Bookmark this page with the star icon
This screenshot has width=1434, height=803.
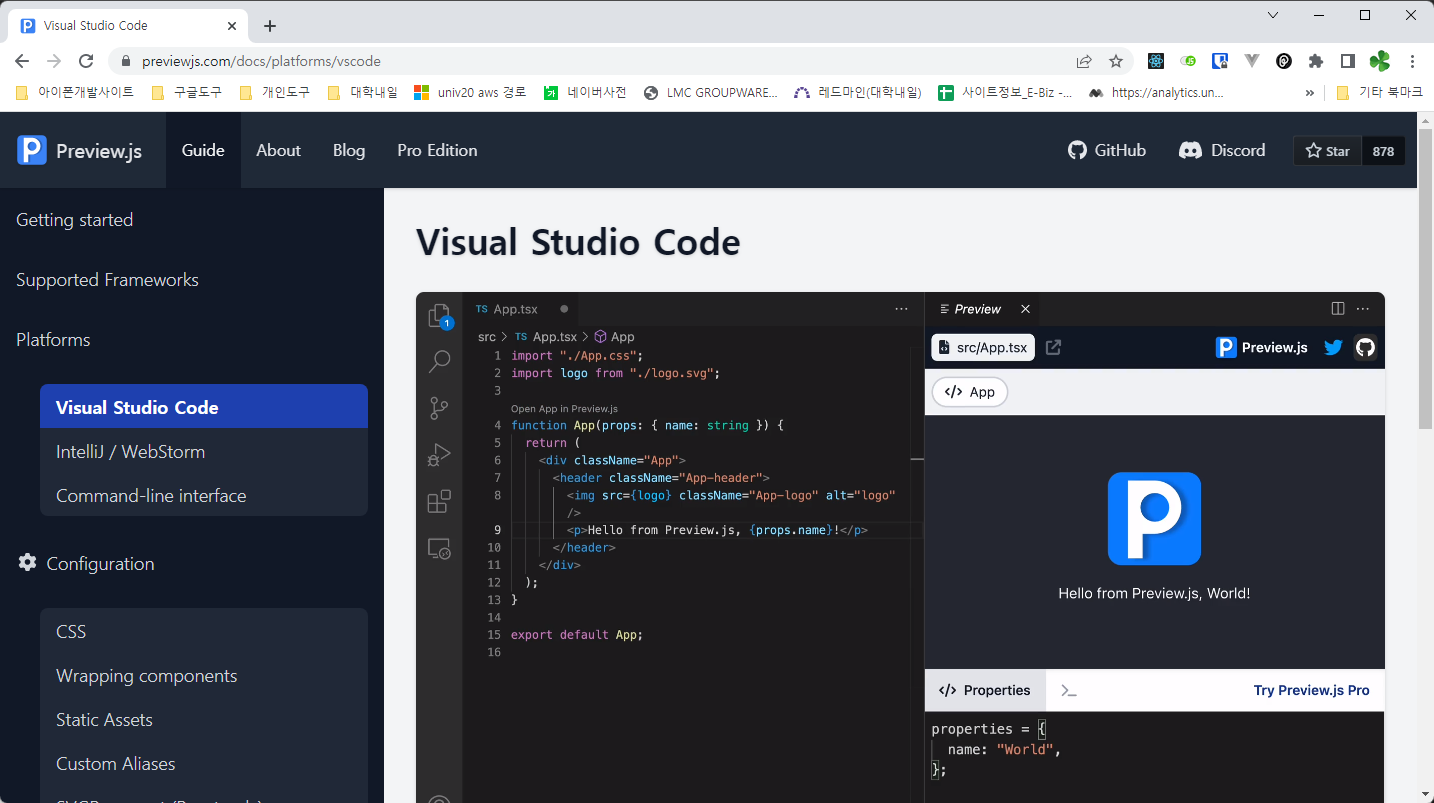(x=1116, y=61)
